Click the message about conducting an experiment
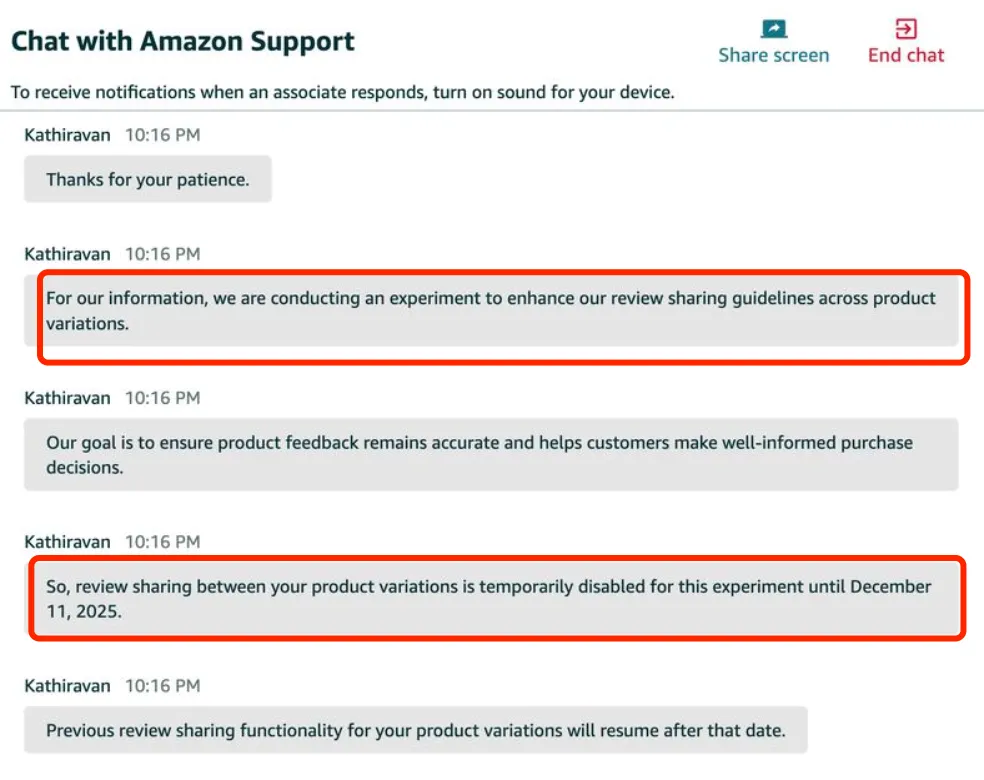This screenshot has height=780, width=984. (491, 311)
